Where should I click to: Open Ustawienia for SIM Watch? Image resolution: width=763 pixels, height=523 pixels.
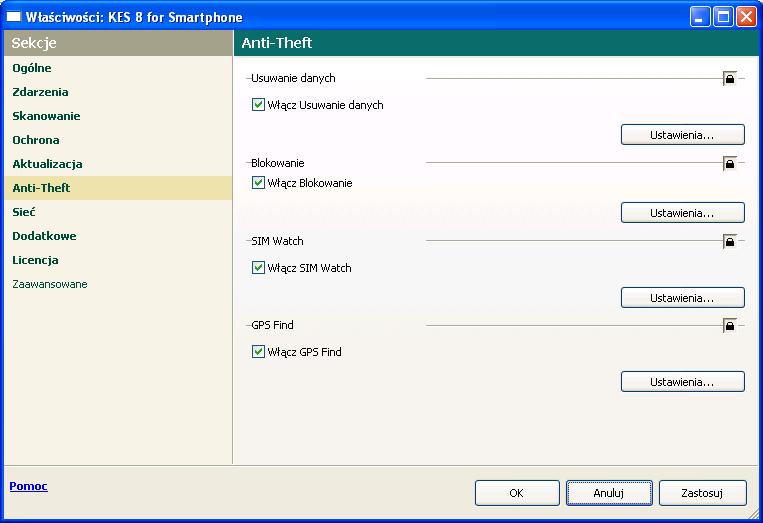pos(683,298)
